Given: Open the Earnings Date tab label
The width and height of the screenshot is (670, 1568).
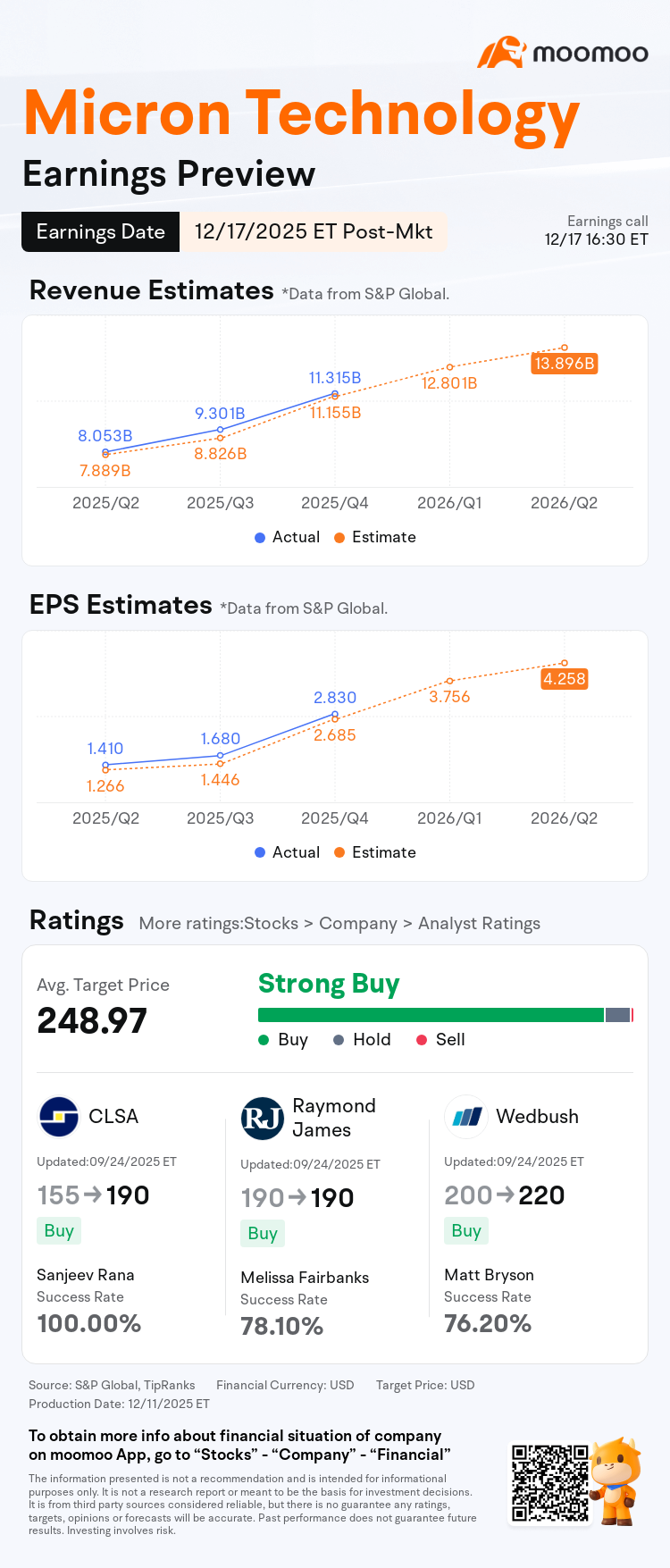Looking at the screenshot, I should pyautogui.click(x=101, y=232).
